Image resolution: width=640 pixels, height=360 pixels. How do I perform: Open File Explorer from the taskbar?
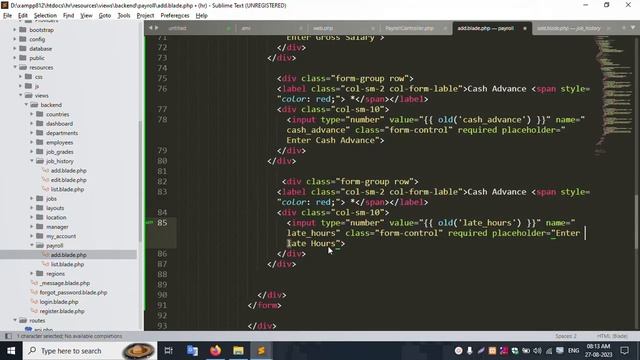[x=238, y=351]
